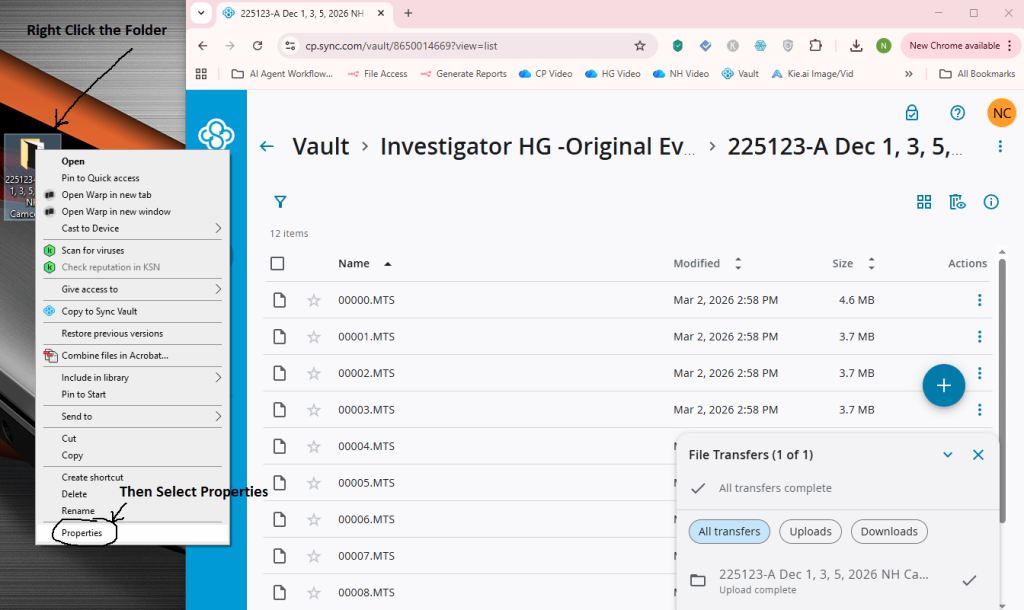The image size is (1024, 610).
Task: Open the deleted files (trash with eye) icon
Action: 957,201
